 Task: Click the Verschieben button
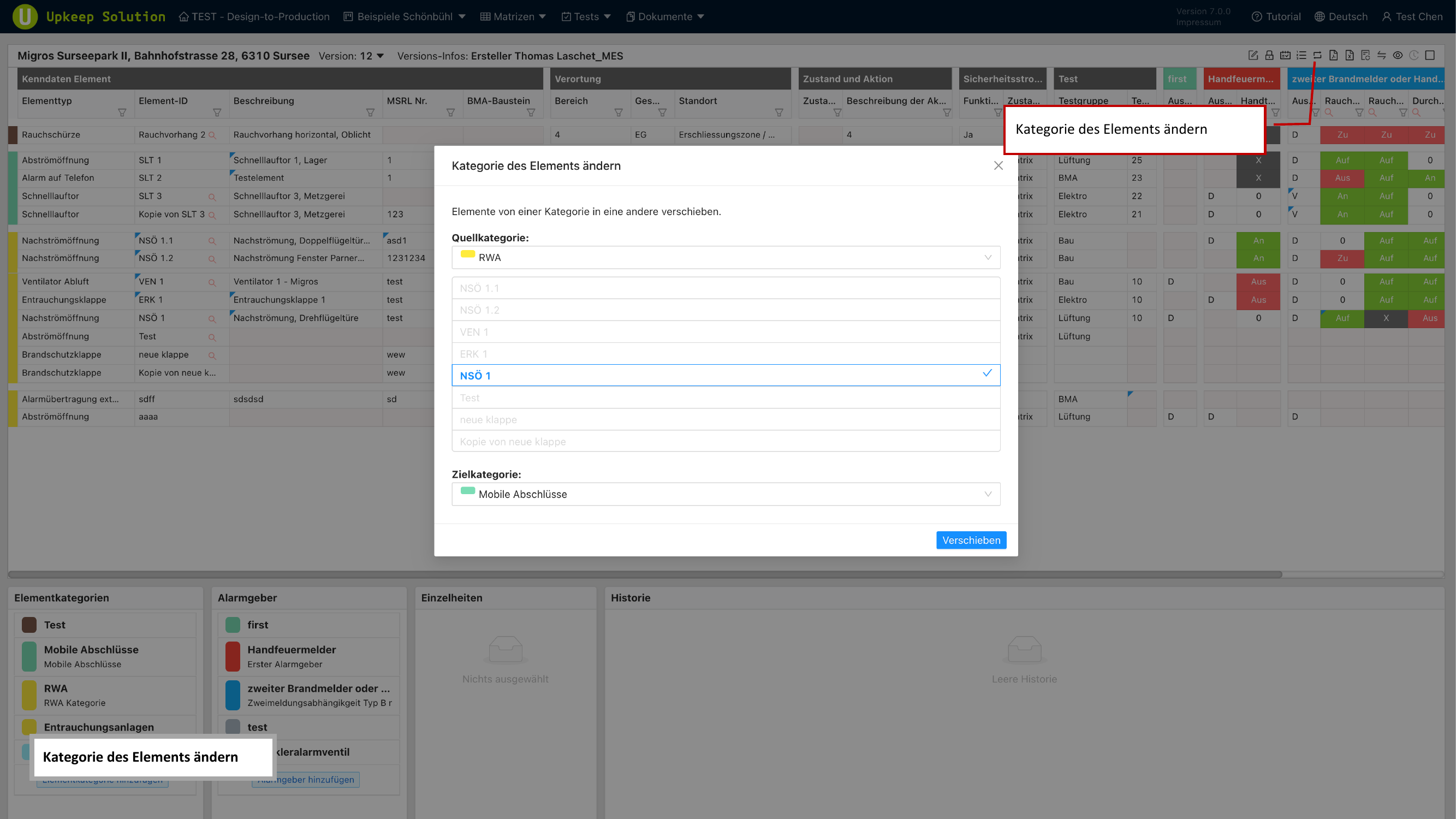[x=971, y=540]
